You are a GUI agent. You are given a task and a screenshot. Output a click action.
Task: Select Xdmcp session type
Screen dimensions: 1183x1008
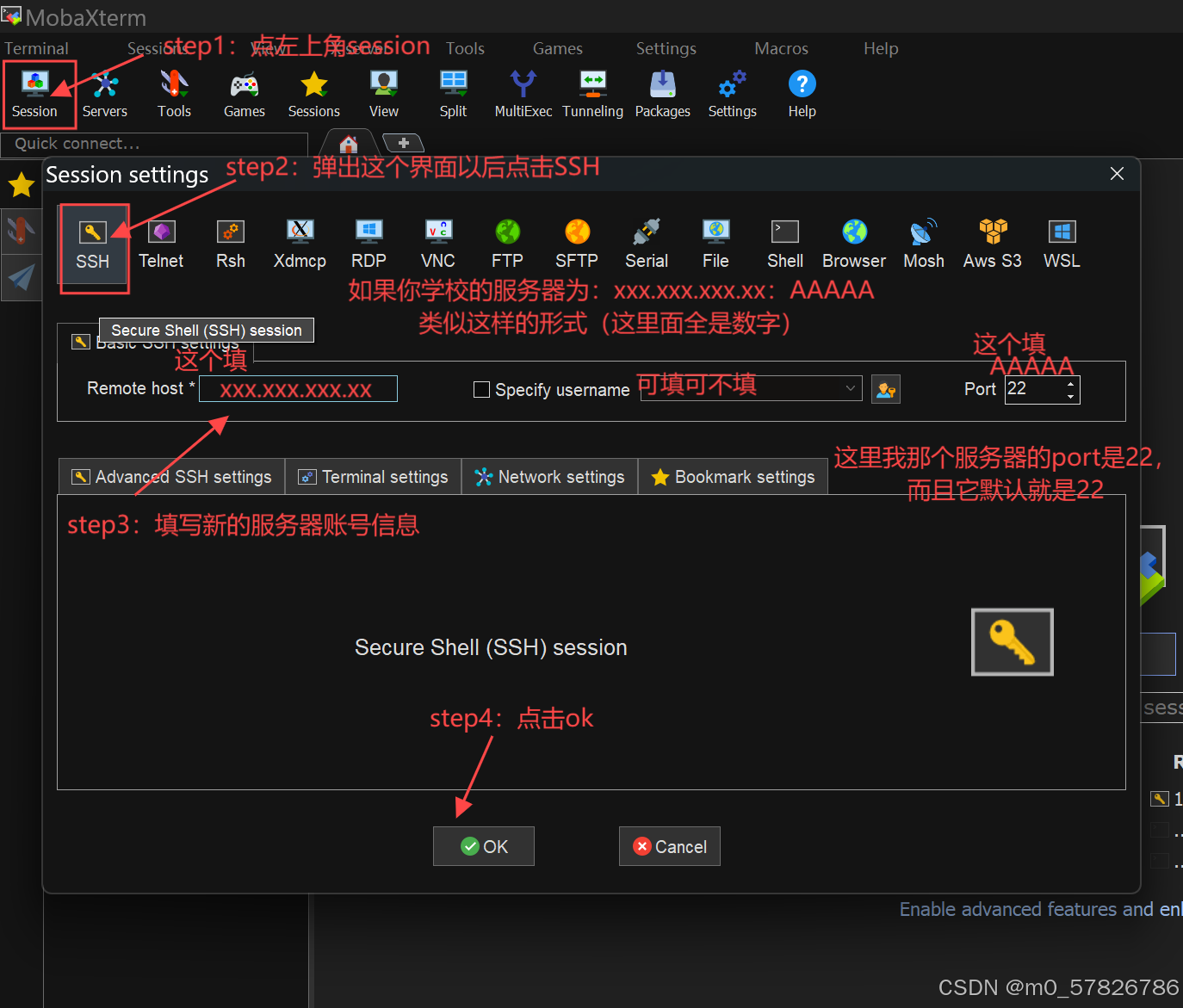tap(300, 244)
